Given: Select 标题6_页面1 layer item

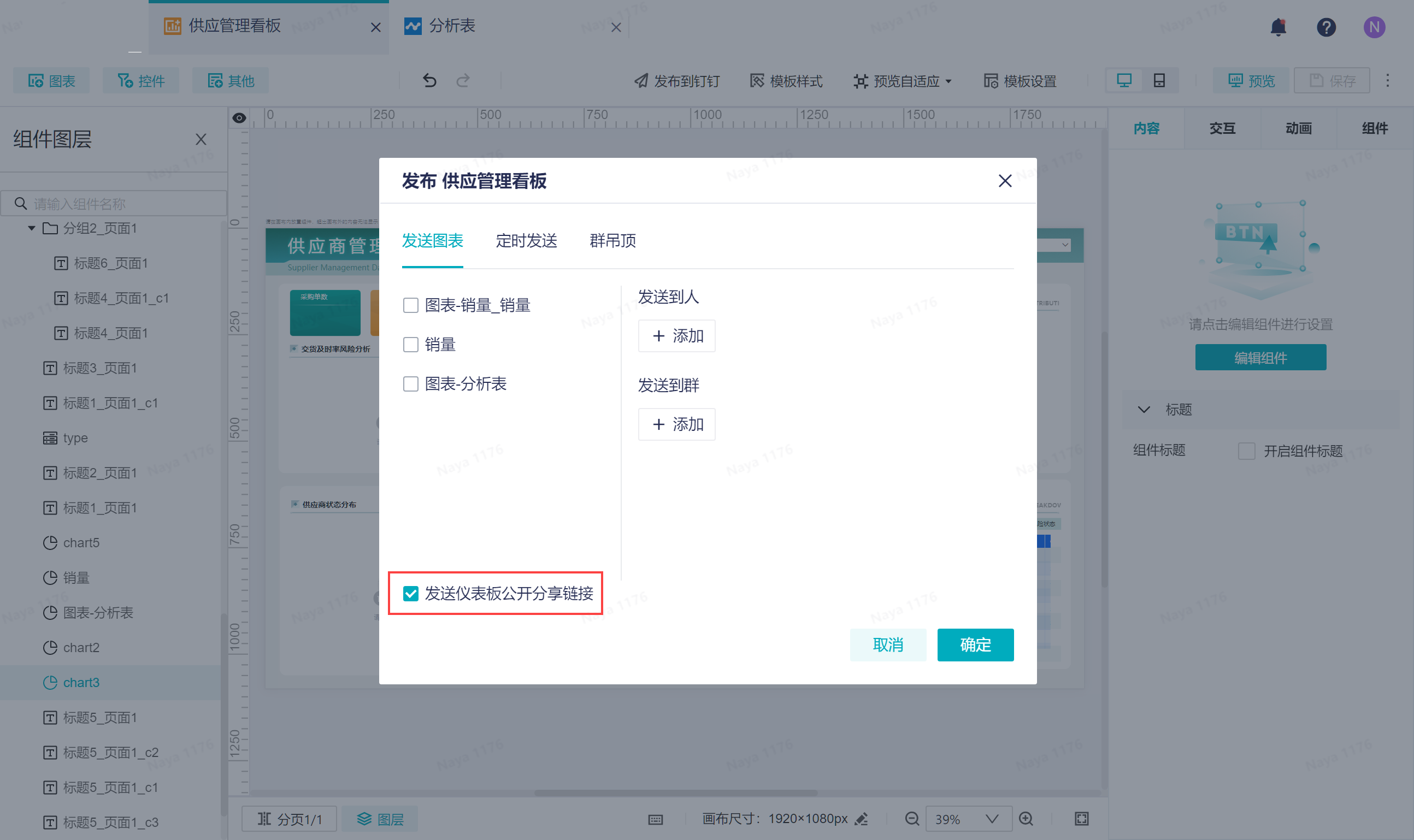Looking at the screenshot, I should pos(110,263).
